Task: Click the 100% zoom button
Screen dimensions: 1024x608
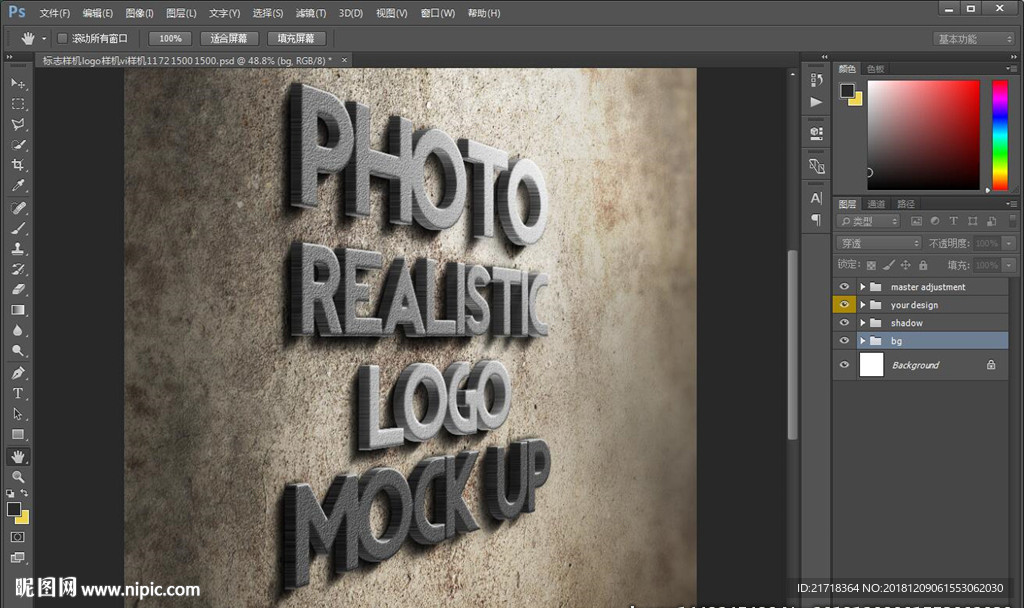Action: (x=170, y=38)
